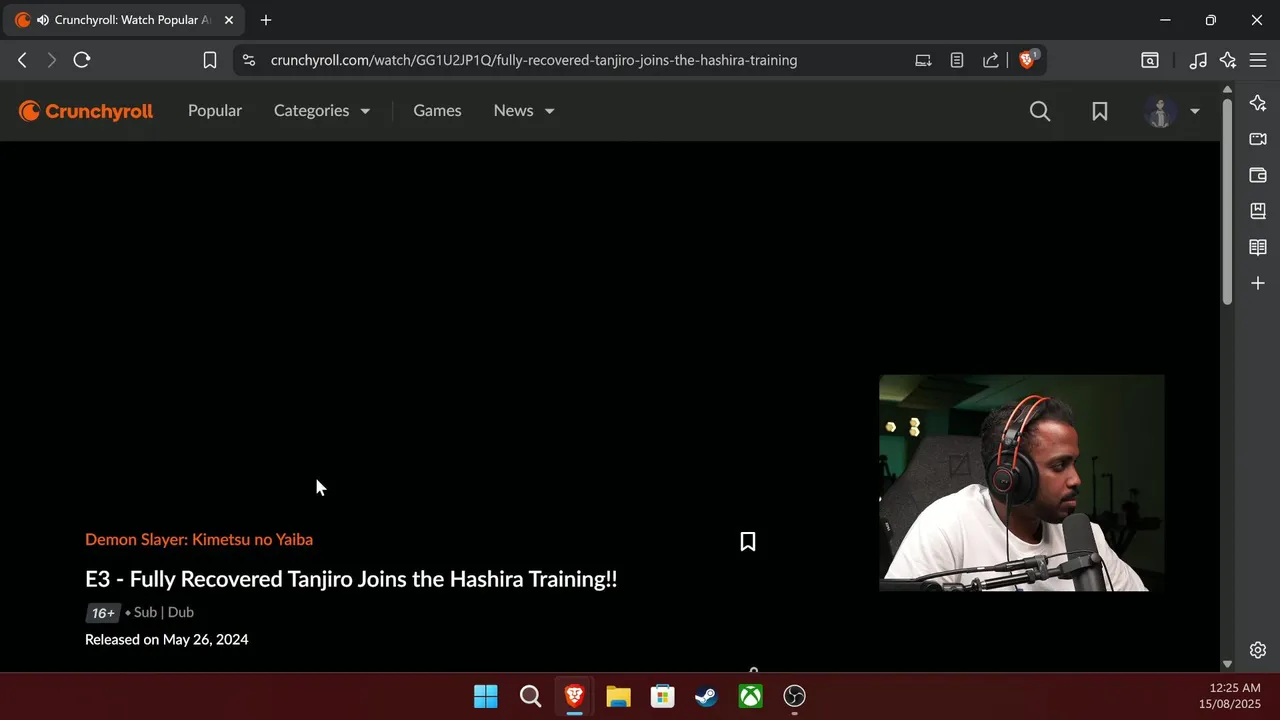Bookmark this page in browser toolbar
Image resolution: width=1280 pixels, height=720 pixels.
(210, 60)
